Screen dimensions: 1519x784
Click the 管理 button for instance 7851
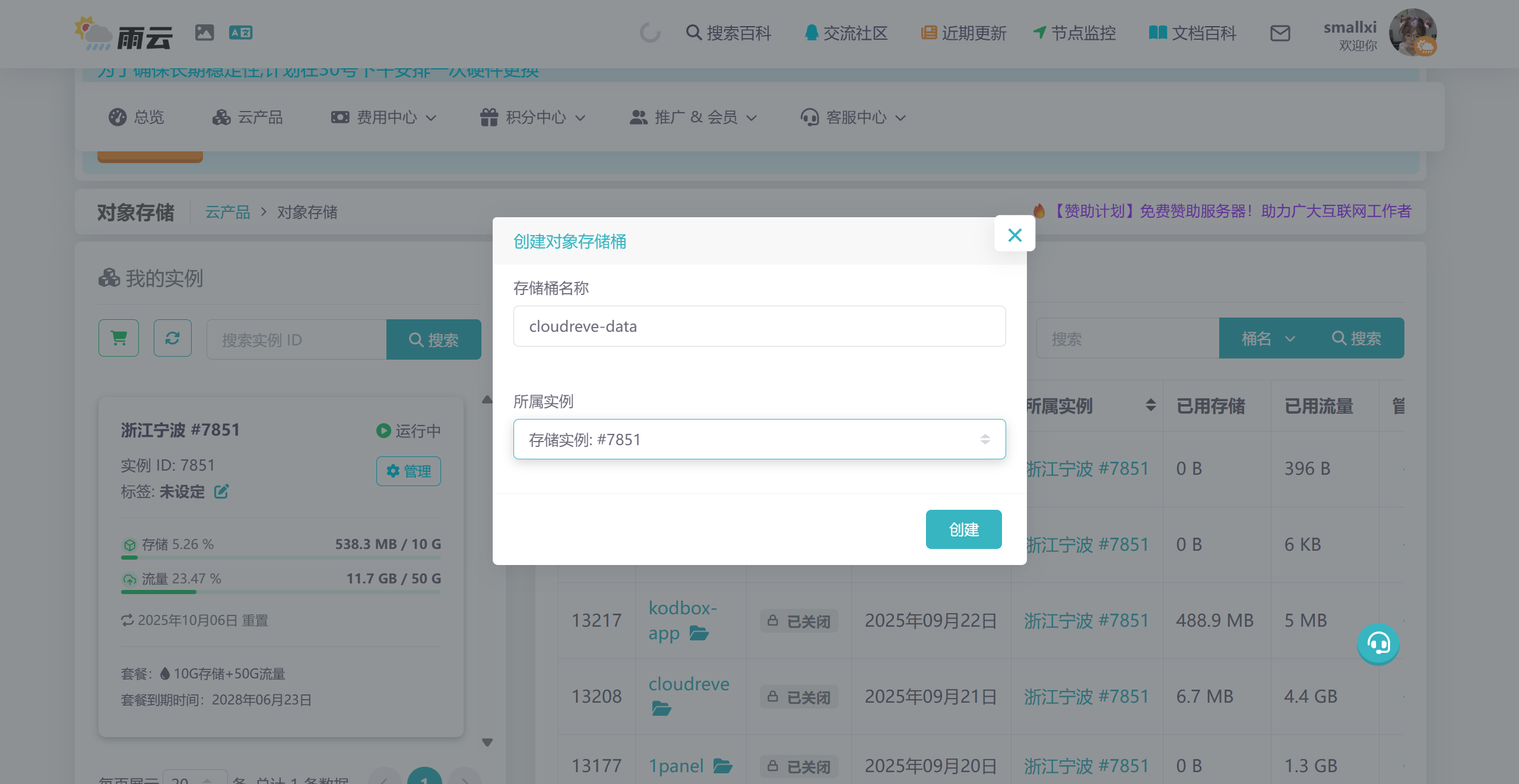coord(408,471)
